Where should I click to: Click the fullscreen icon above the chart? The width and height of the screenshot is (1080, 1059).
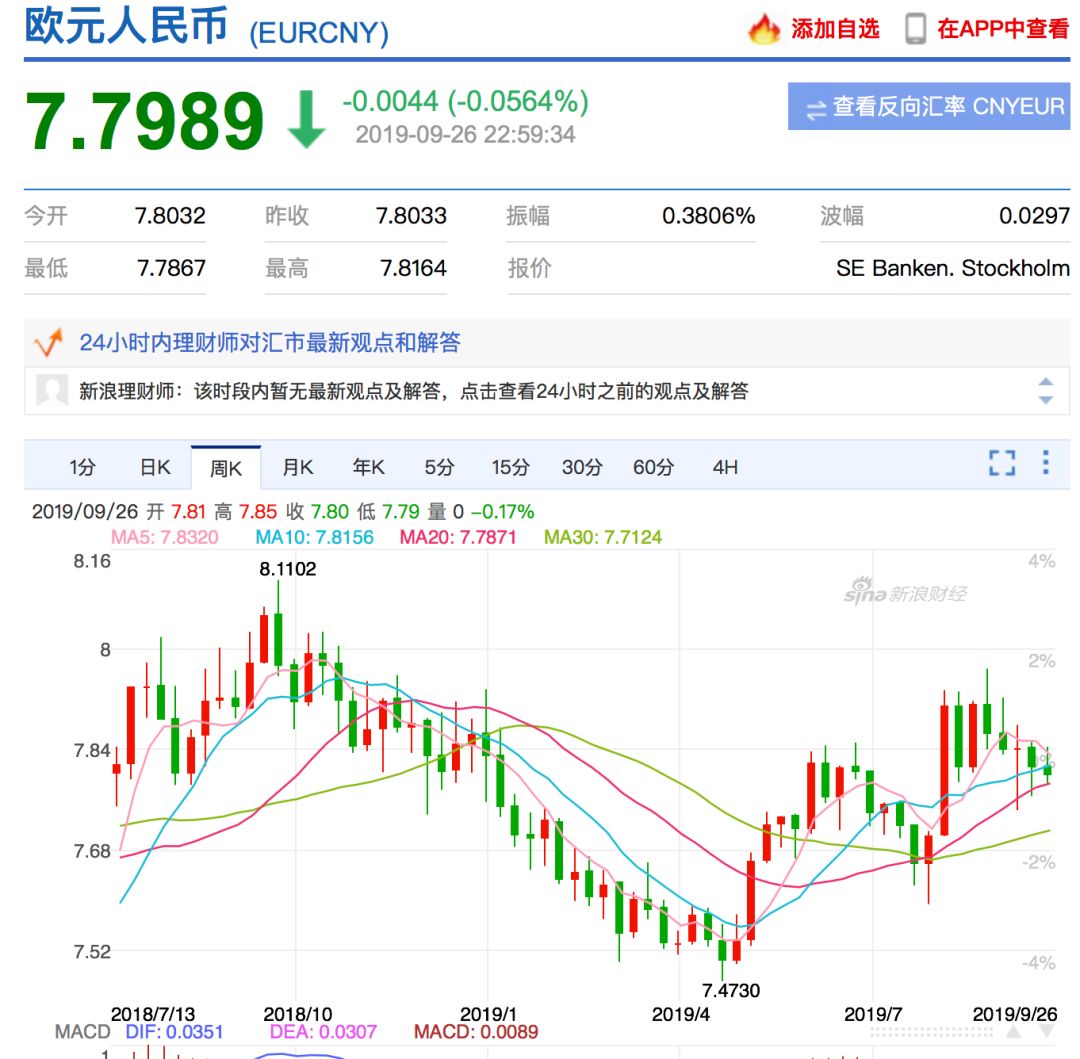point(1001,464)
